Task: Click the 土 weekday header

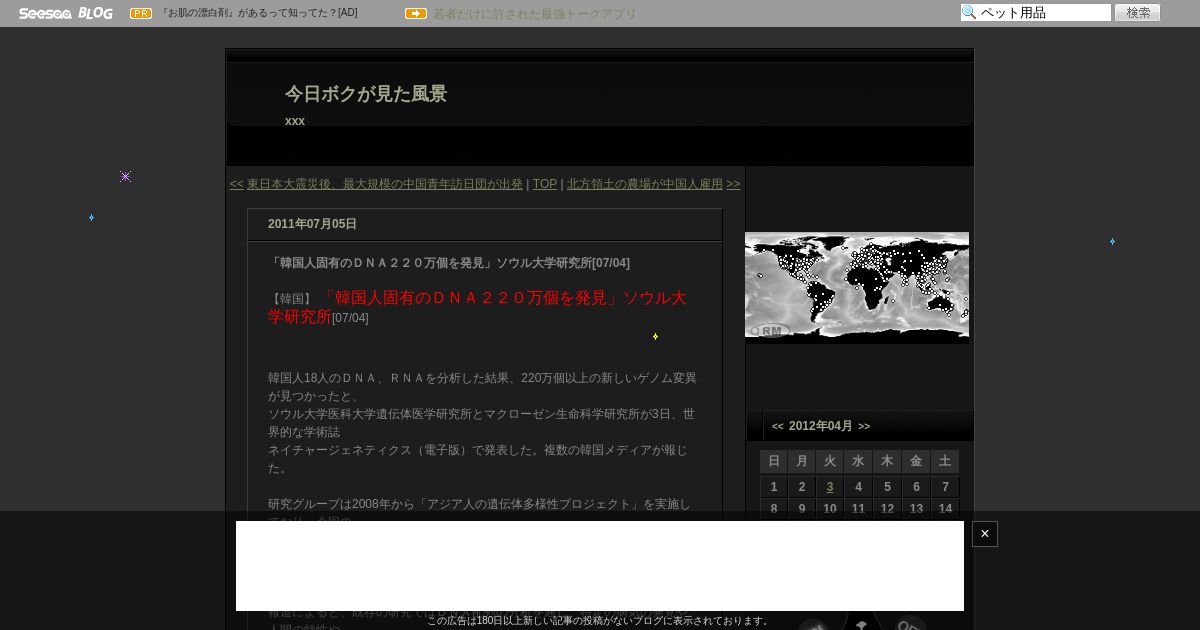Action: pyautogui.click(x=945, y=461)
